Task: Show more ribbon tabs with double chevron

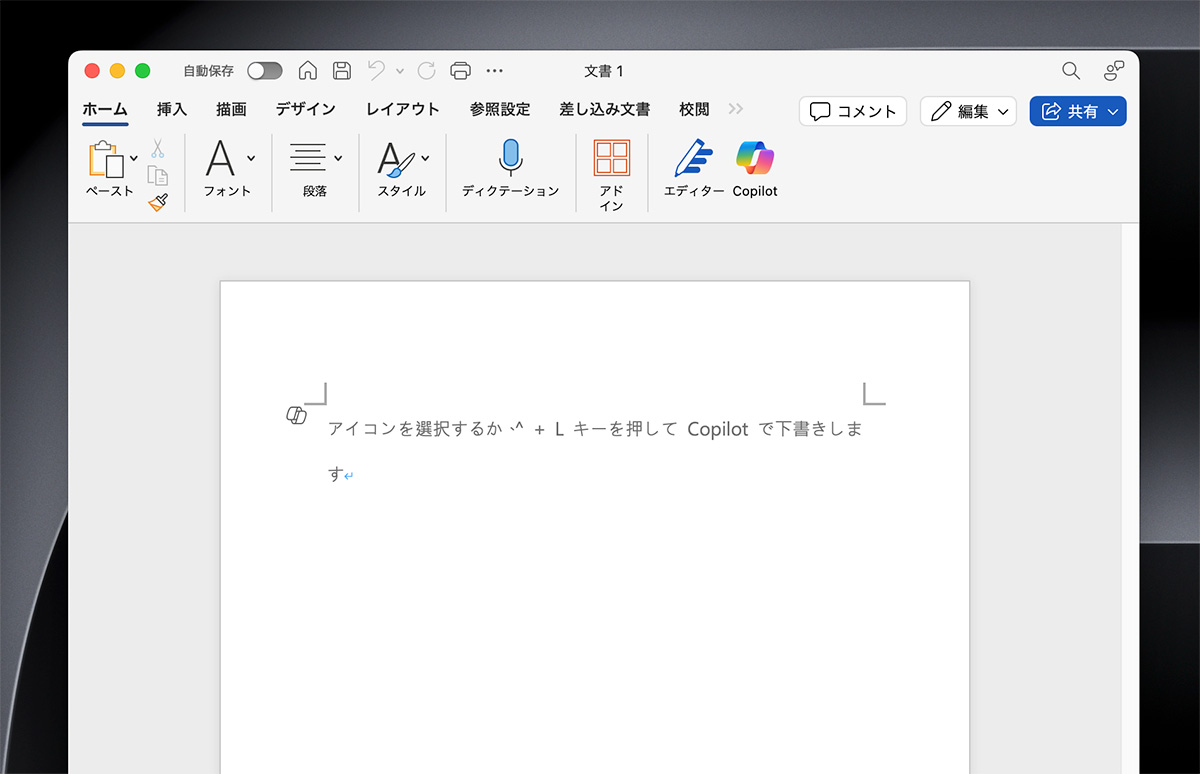Action: click(736, 109)
